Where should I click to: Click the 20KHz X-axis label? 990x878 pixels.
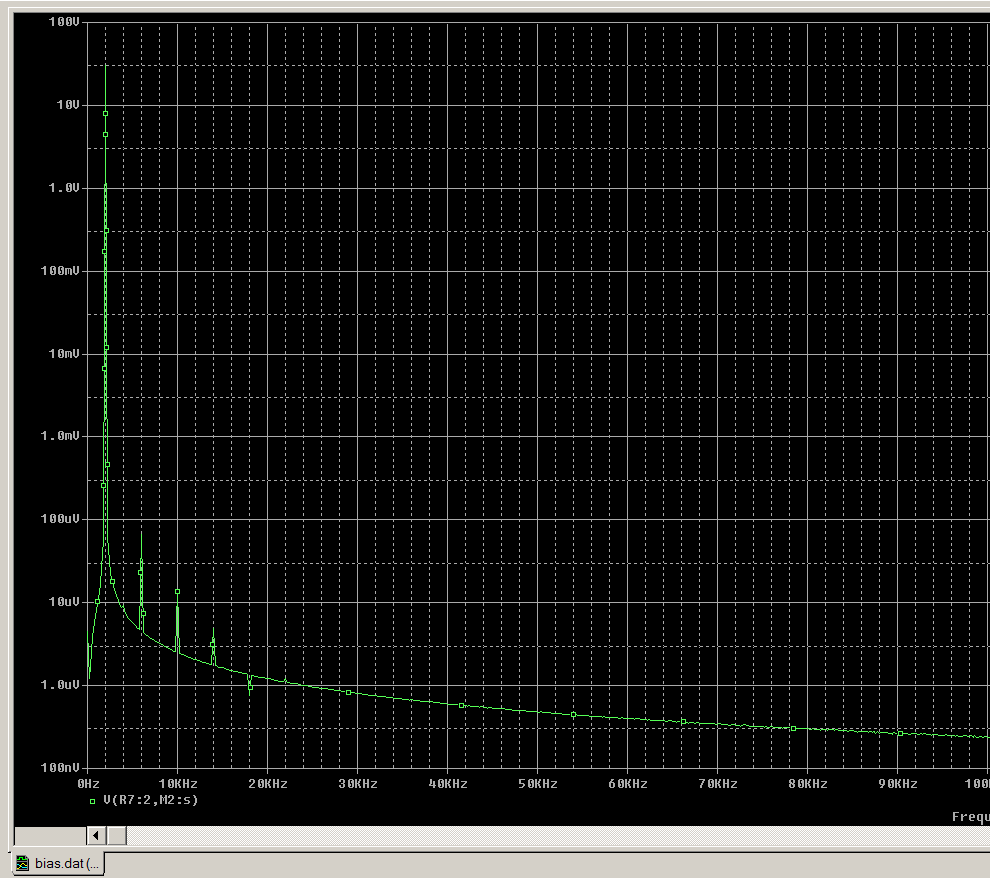pos(268,784)
